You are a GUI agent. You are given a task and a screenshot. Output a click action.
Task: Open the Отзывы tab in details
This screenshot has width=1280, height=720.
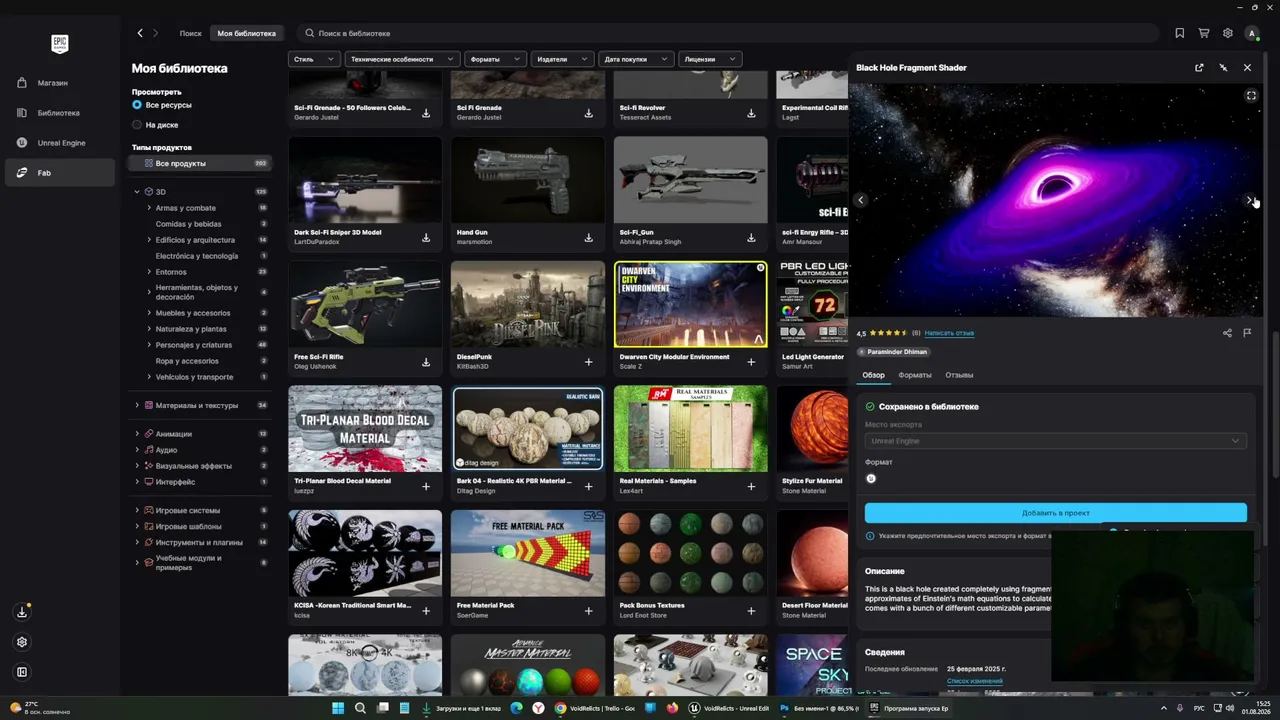(959, 375)
